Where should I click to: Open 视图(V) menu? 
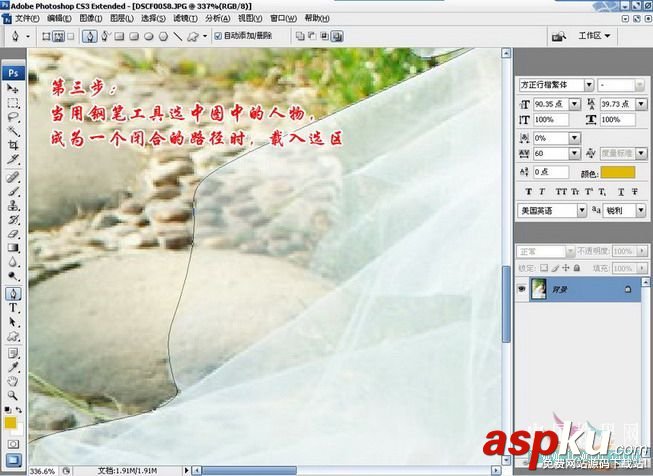click(x=250, y=18)
